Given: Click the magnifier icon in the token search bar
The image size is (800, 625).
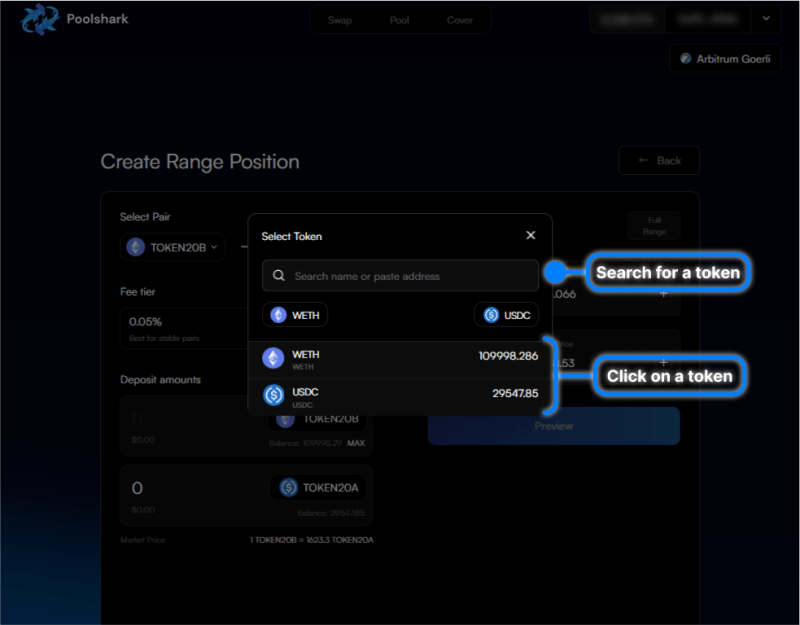Looking at the screenshot, I should pos(277,275).
